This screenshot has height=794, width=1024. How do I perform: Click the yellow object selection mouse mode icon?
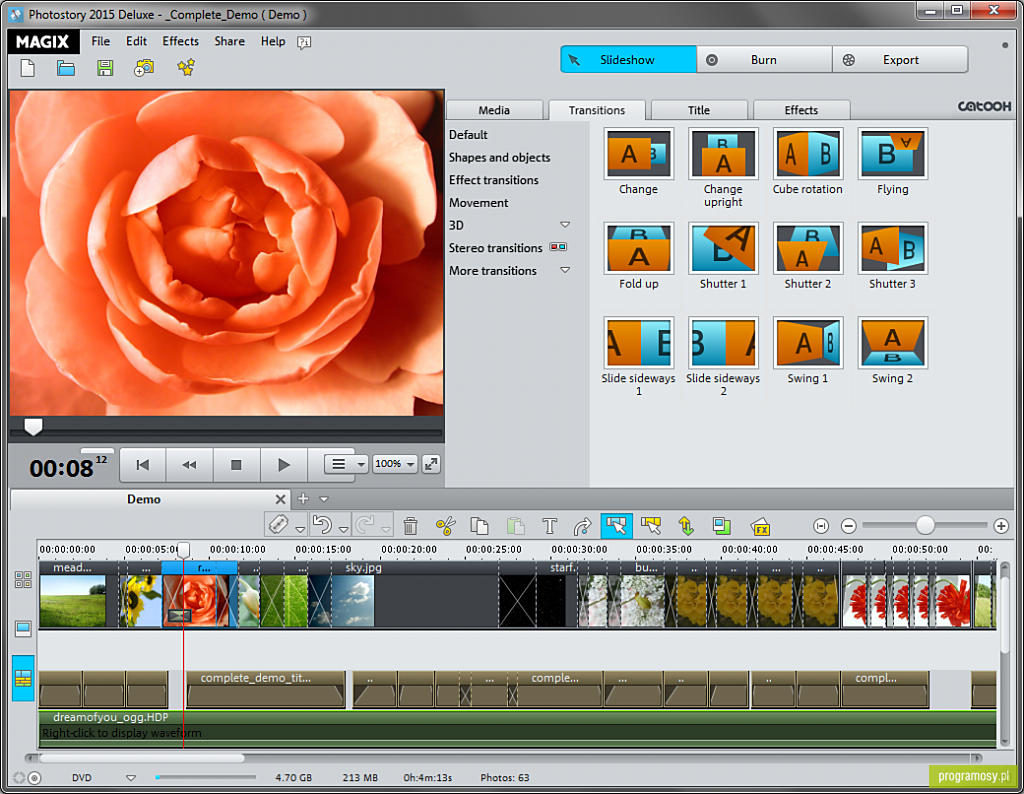point(651,526)
